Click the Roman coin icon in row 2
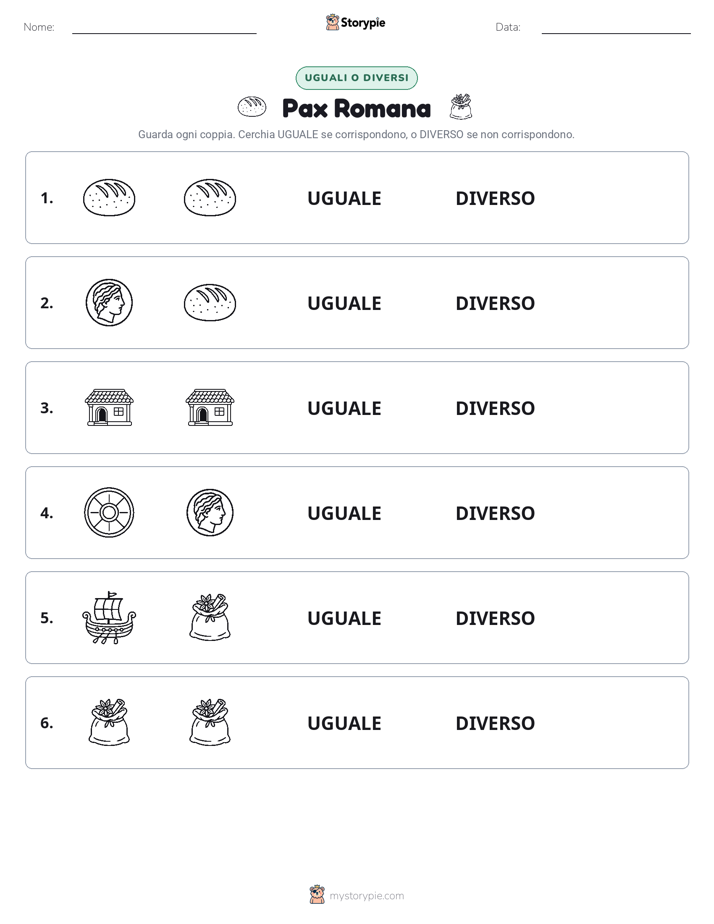The width and height of the screenshot is (714, 924). coord(109,303)
